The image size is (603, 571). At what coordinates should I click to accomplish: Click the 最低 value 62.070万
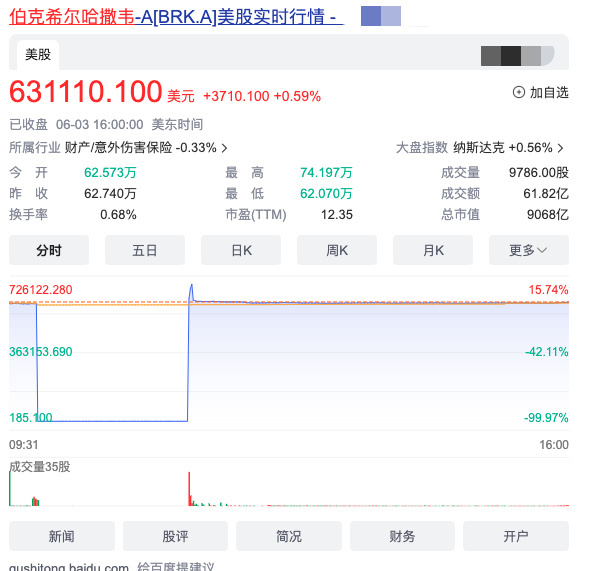pos(326,193)
